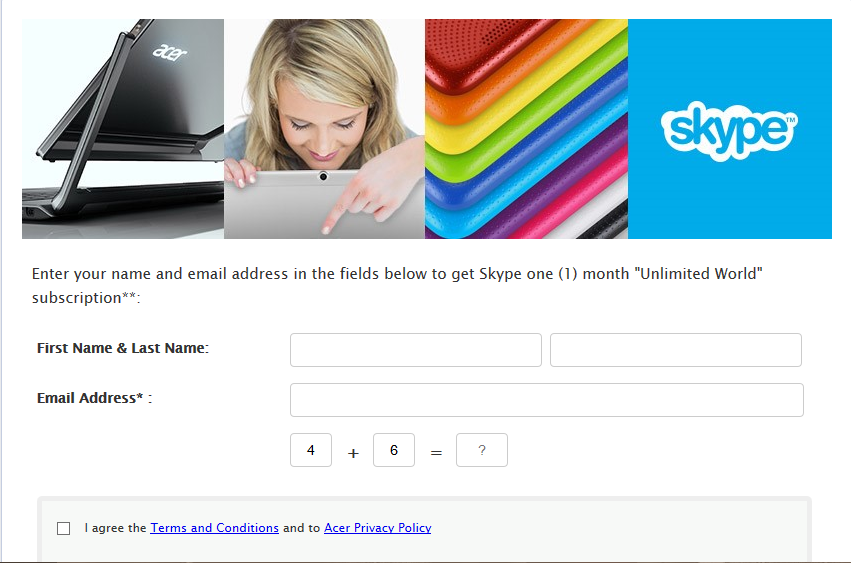Select the colorful tablet covers image
The width and height of the screenshot is (851, 563).
(526, 129)
